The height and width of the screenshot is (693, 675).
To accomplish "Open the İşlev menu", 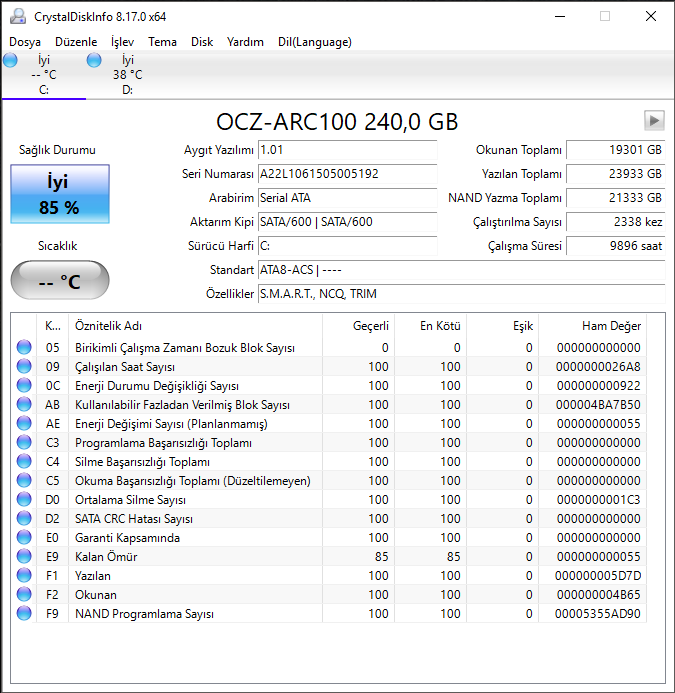I will [x=122, y=42].
